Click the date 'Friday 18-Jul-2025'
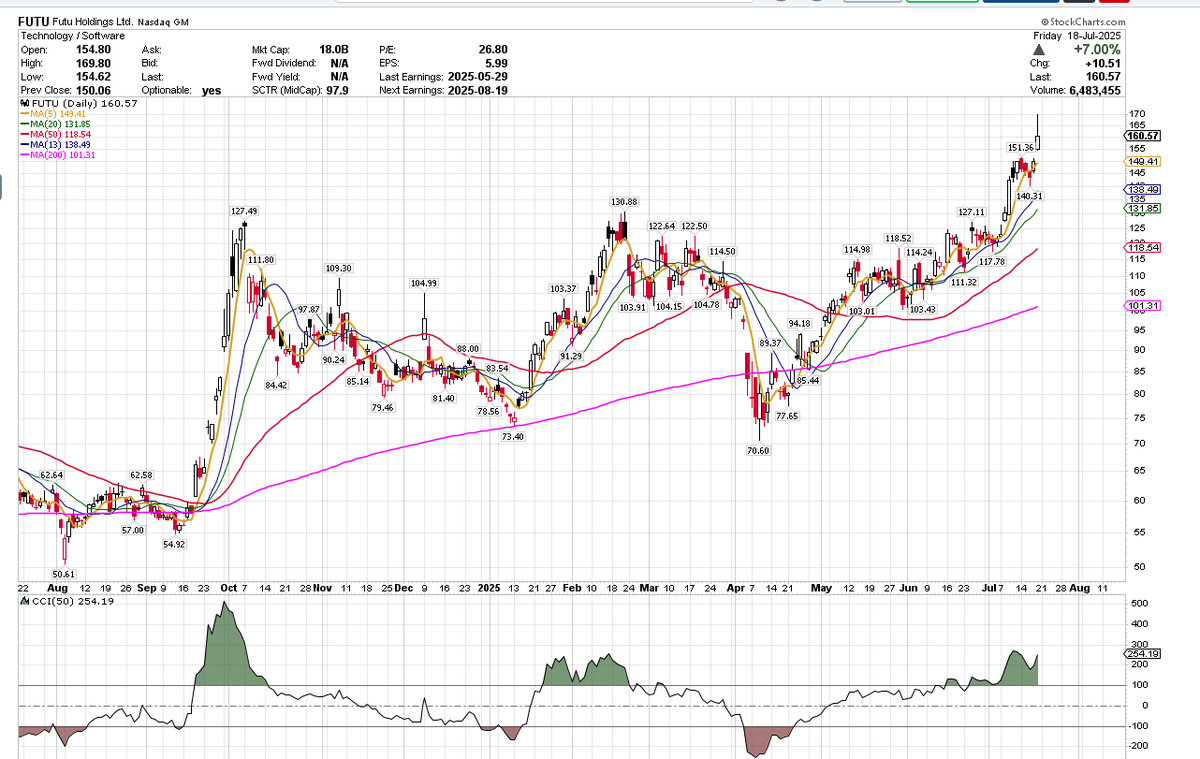The image size is (1200, 759). pyautogui.click(x=1078, y=35)
